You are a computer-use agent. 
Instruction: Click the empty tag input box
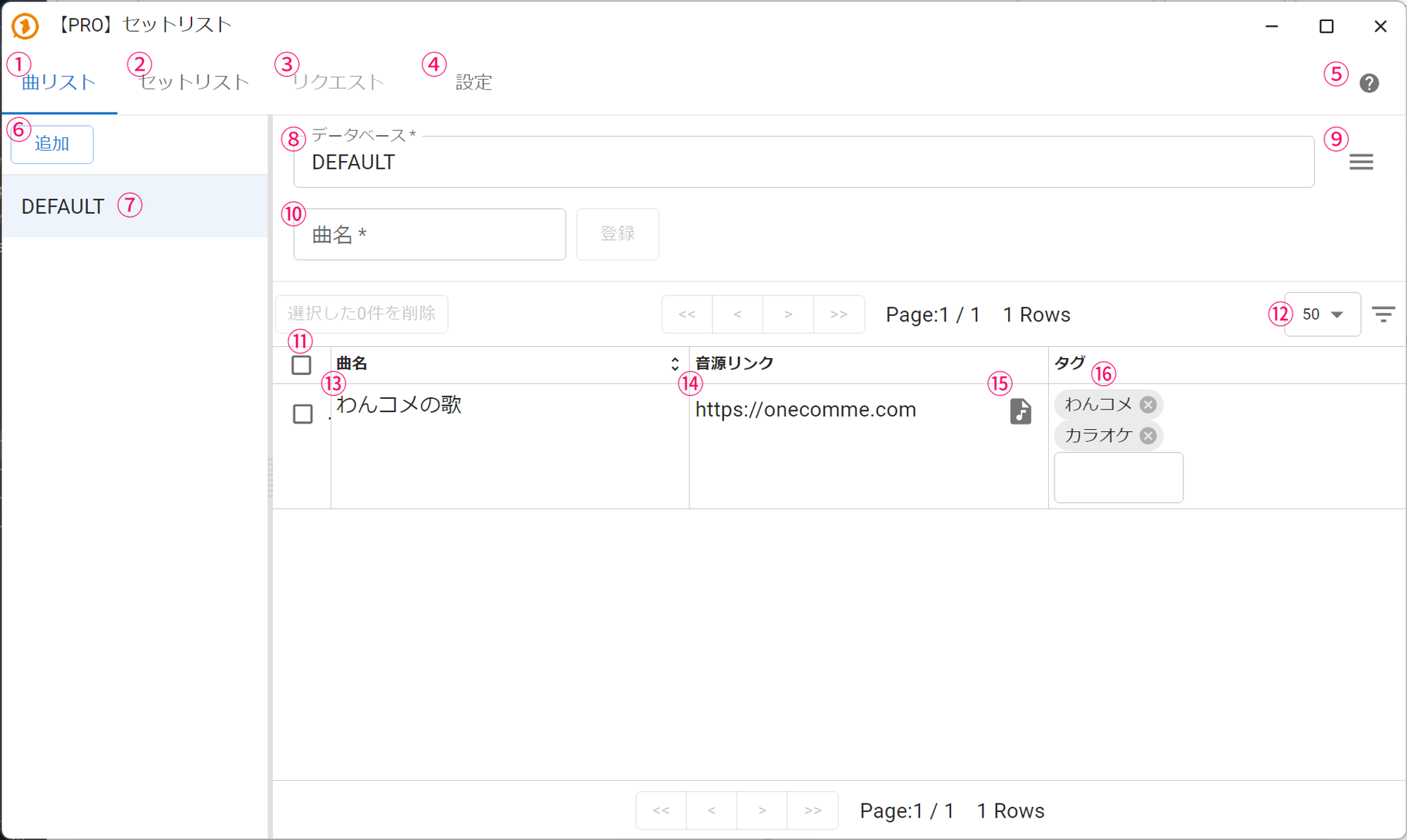(x=1118, y=478)
